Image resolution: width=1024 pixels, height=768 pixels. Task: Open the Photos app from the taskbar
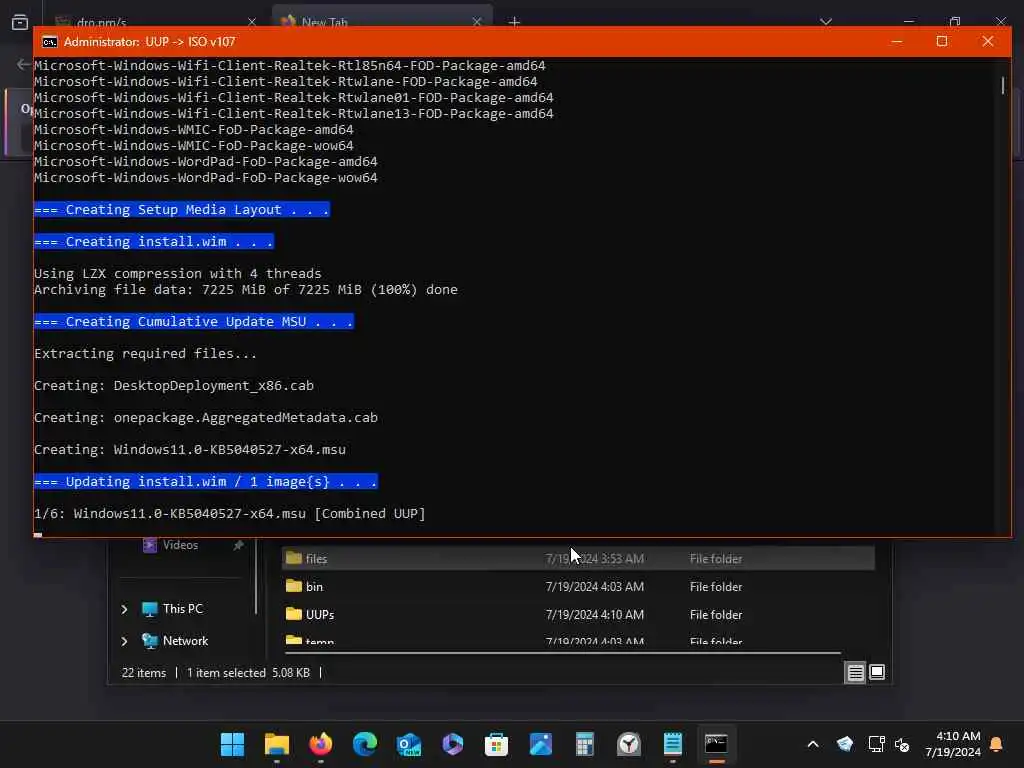(541, 744)
